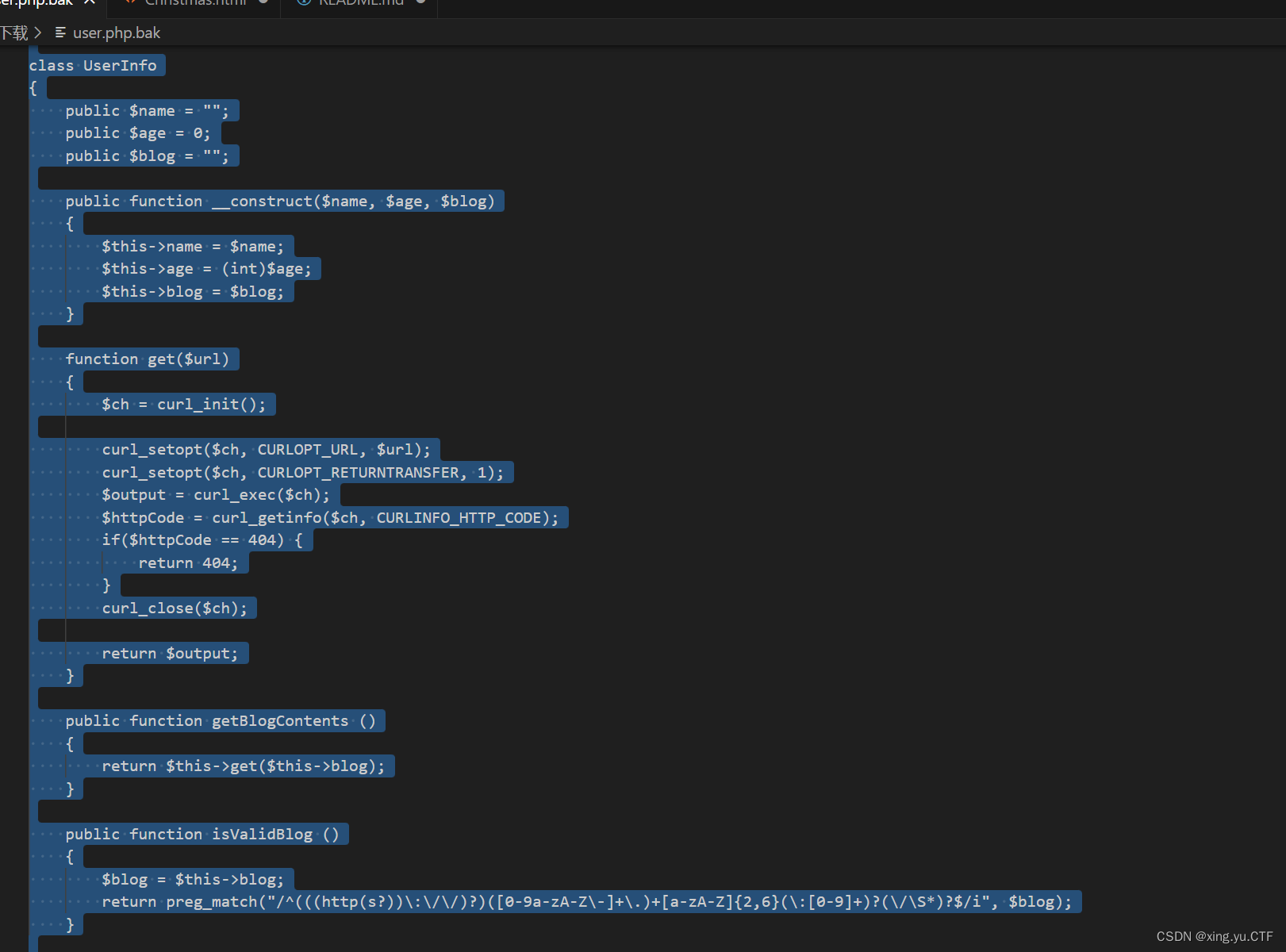Click '$blog = $this->blog;' line

pos(193,880)
